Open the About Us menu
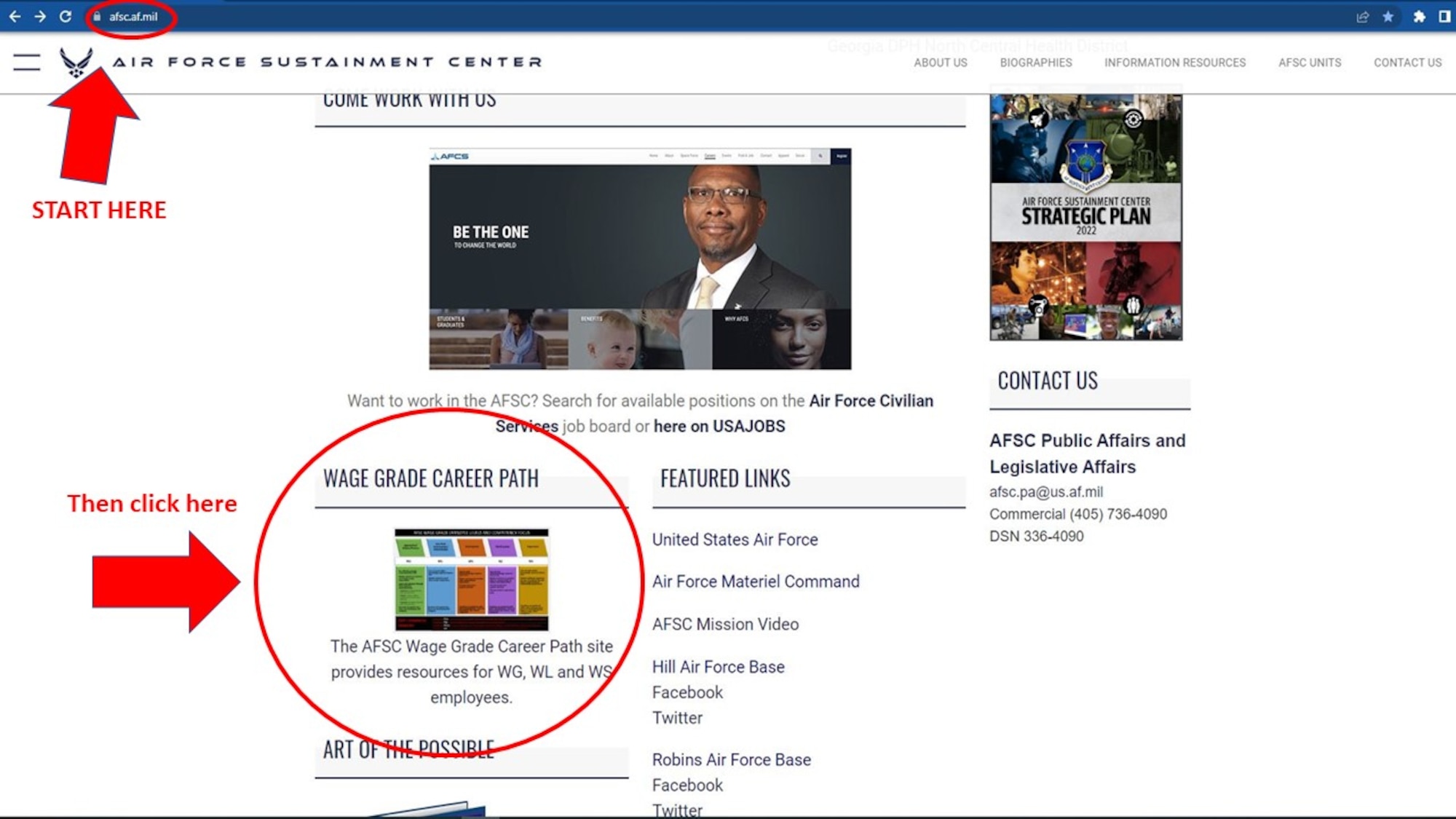 pyautogui.click(x=941, y=63)
